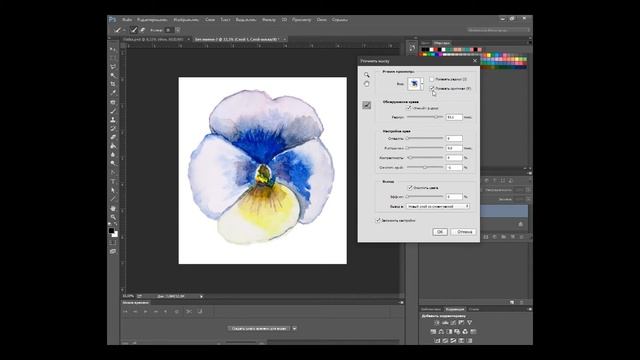Toggle the Remember Settings checkbox

point(378,220)
